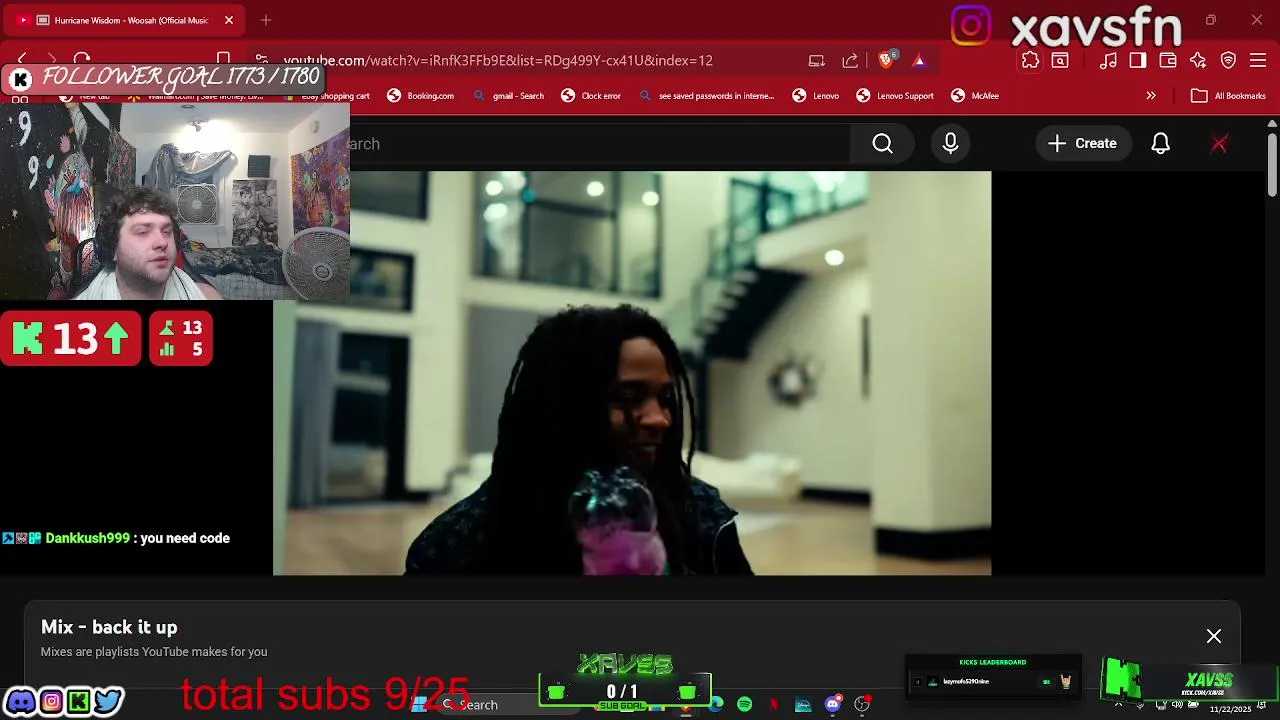Viewport: 1280px width, 720px height.
Task: Click the YouTube search magnifier button
Action: [882, 144]
